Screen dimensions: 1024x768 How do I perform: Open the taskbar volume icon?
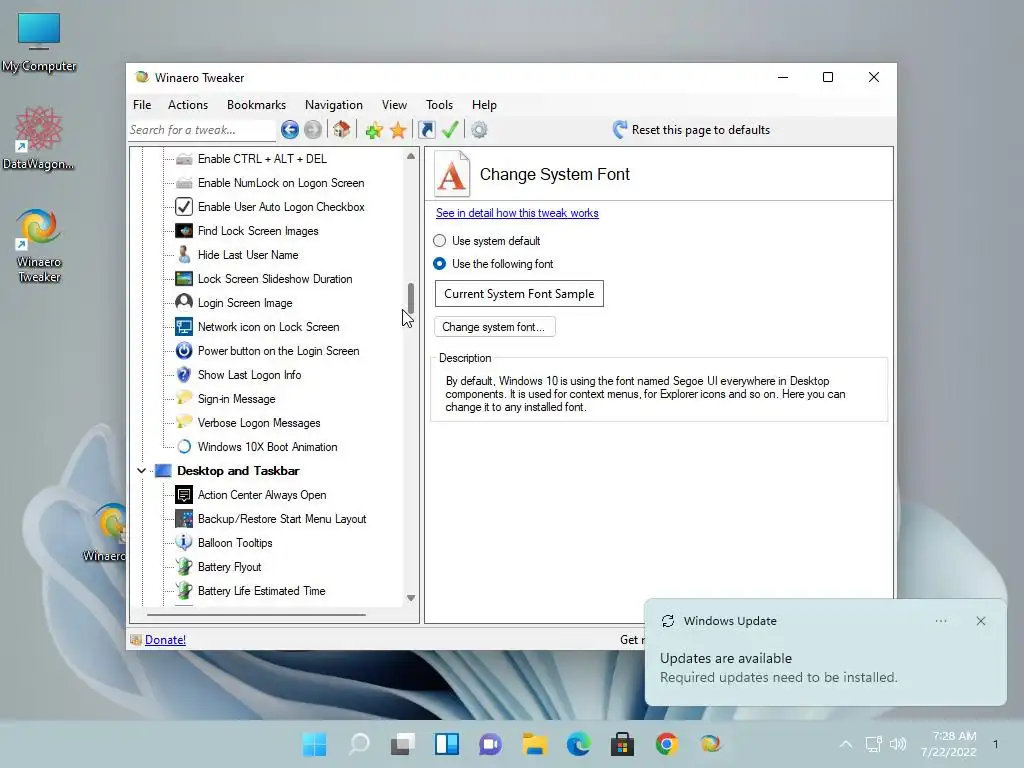[898, 744]
